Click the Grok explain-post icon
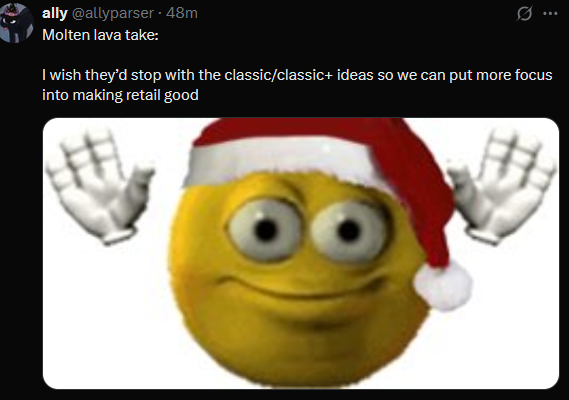This screenshot has width=569, height=400. point(524,14)
